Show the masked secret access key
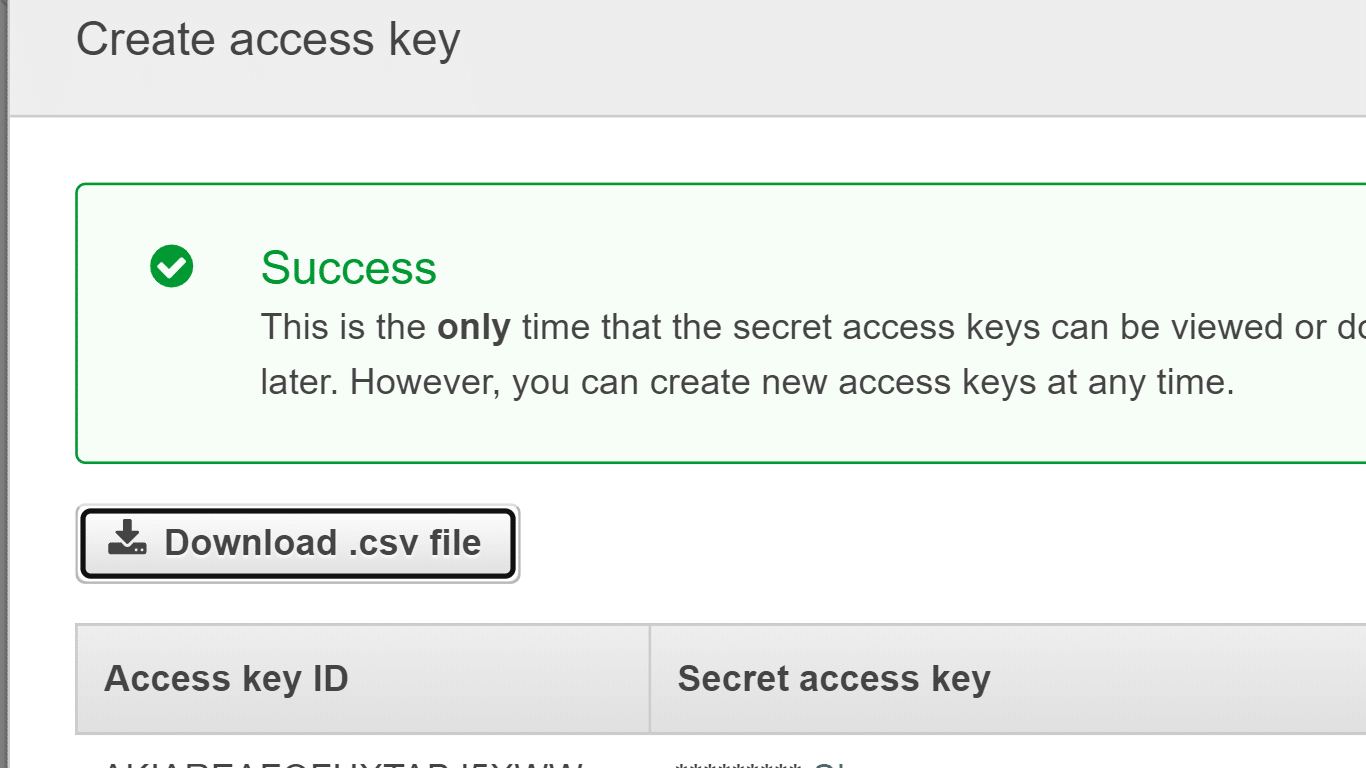This screenshot has height=768, width=1366. 830,764
